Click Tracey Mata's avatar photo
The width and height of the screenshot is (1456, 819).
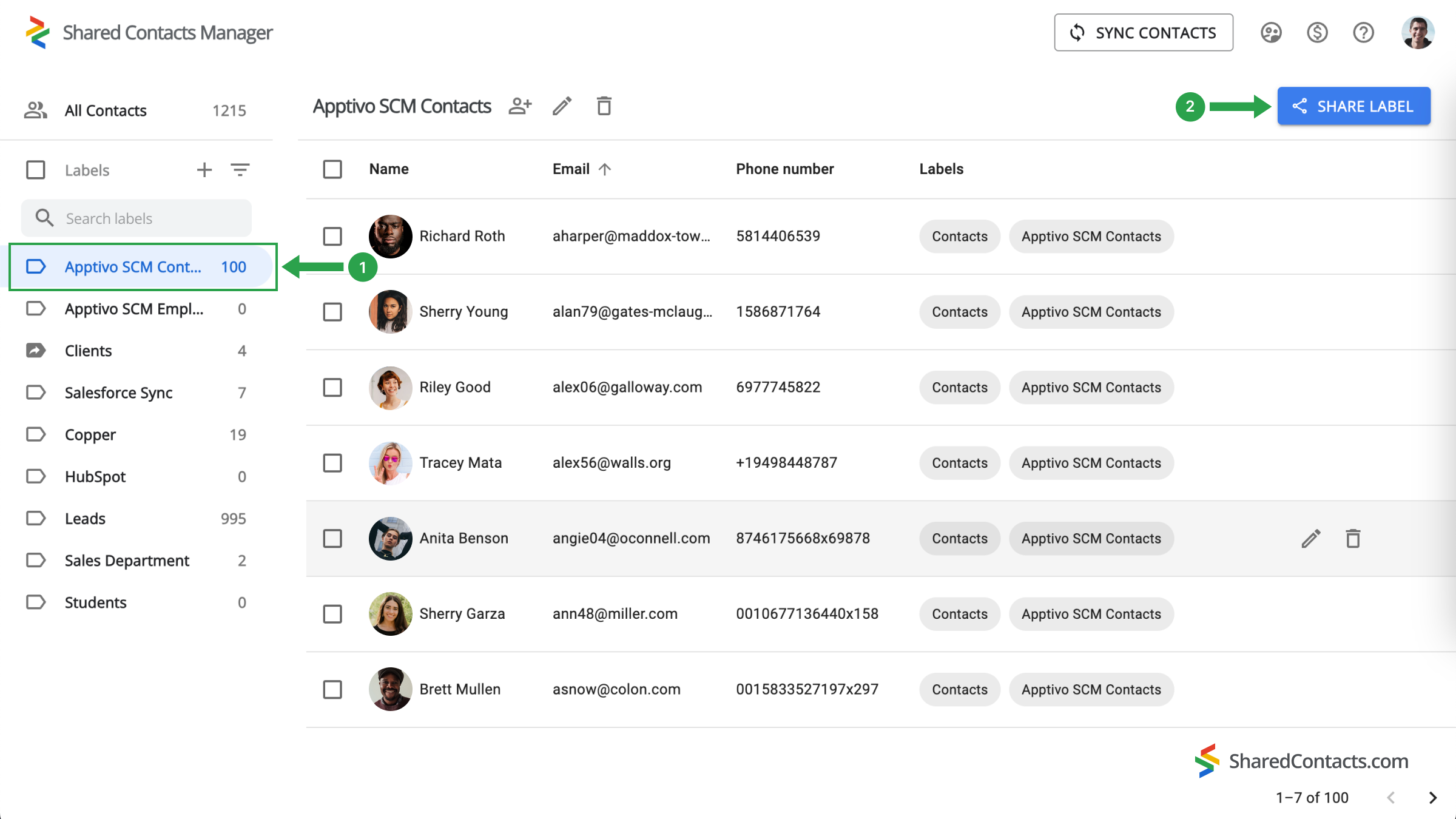coord(390,463)
